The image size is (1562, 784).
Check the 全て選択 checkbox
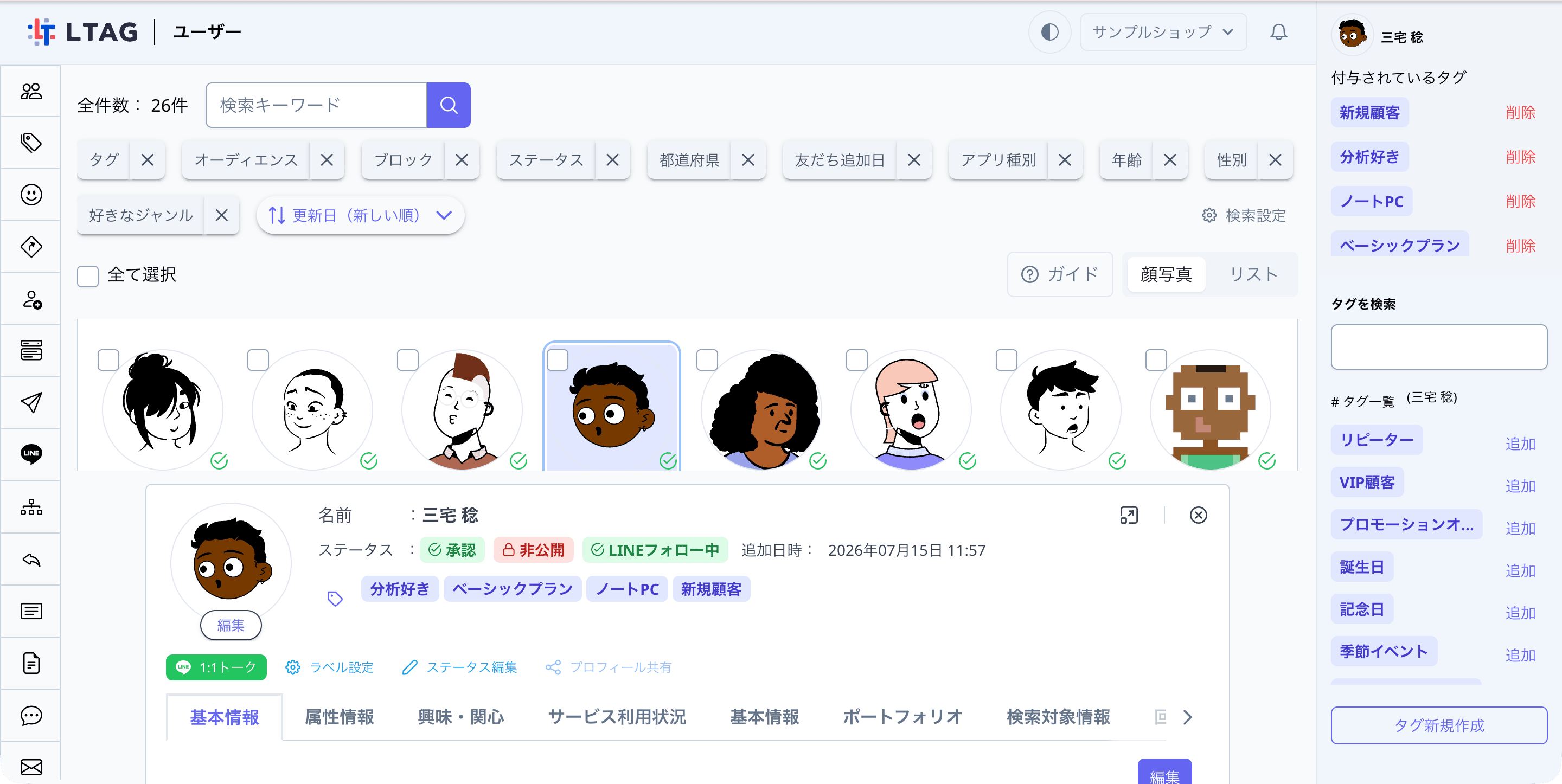(88, 276)
